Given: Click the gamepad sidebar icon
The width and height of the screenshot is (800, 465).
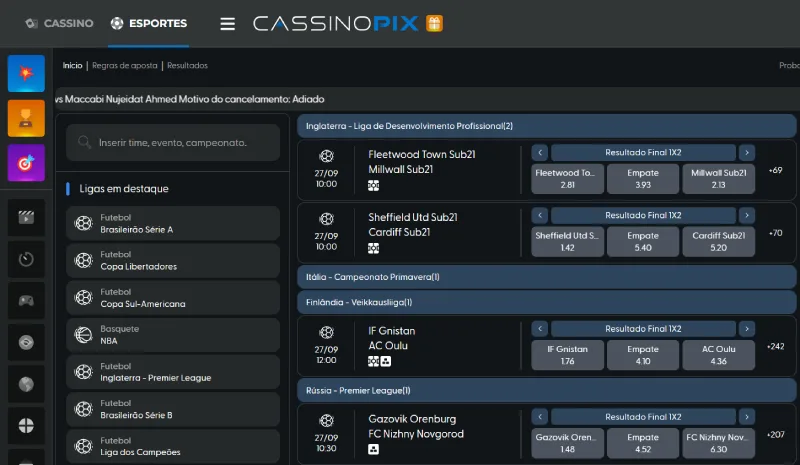Looking at the screenshot, I should coord(26,301).
